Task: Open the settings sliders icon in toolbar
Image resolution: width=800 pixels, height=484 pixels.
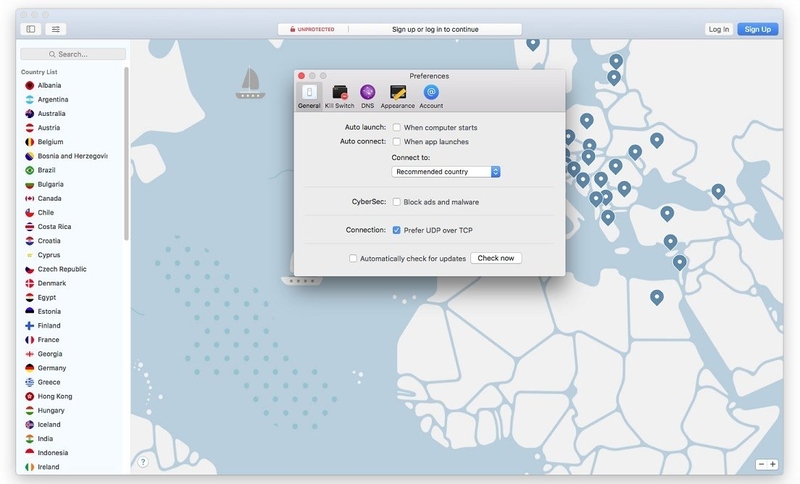Action: click(x=56, y=29)
